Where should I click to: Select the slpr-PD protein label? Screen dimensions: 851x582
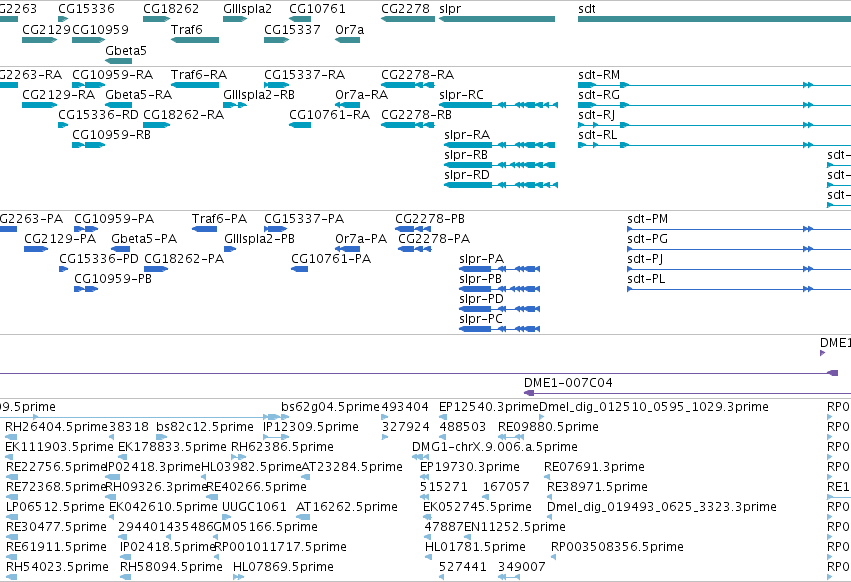pyautogui.click(x=481, y=299)
